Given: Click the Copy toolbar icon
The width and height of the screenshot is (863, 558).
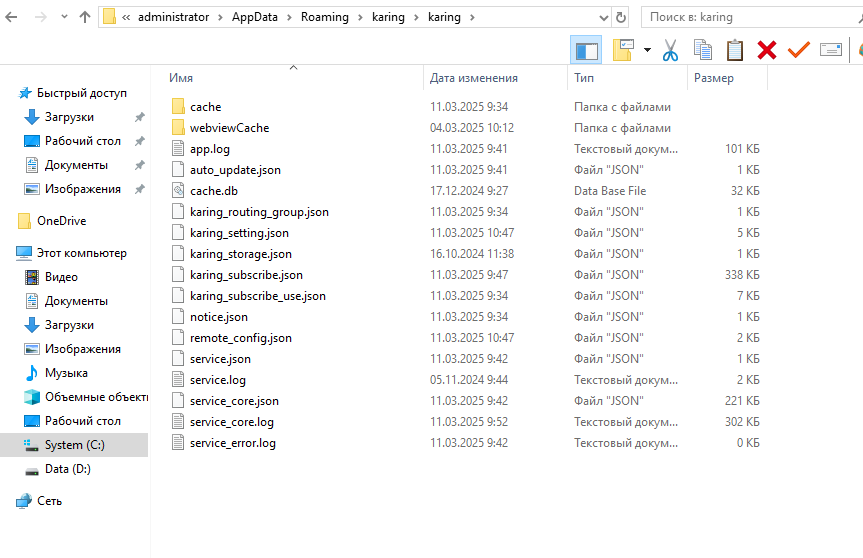Looking at the screenshot, I should (x=702, y=50).
